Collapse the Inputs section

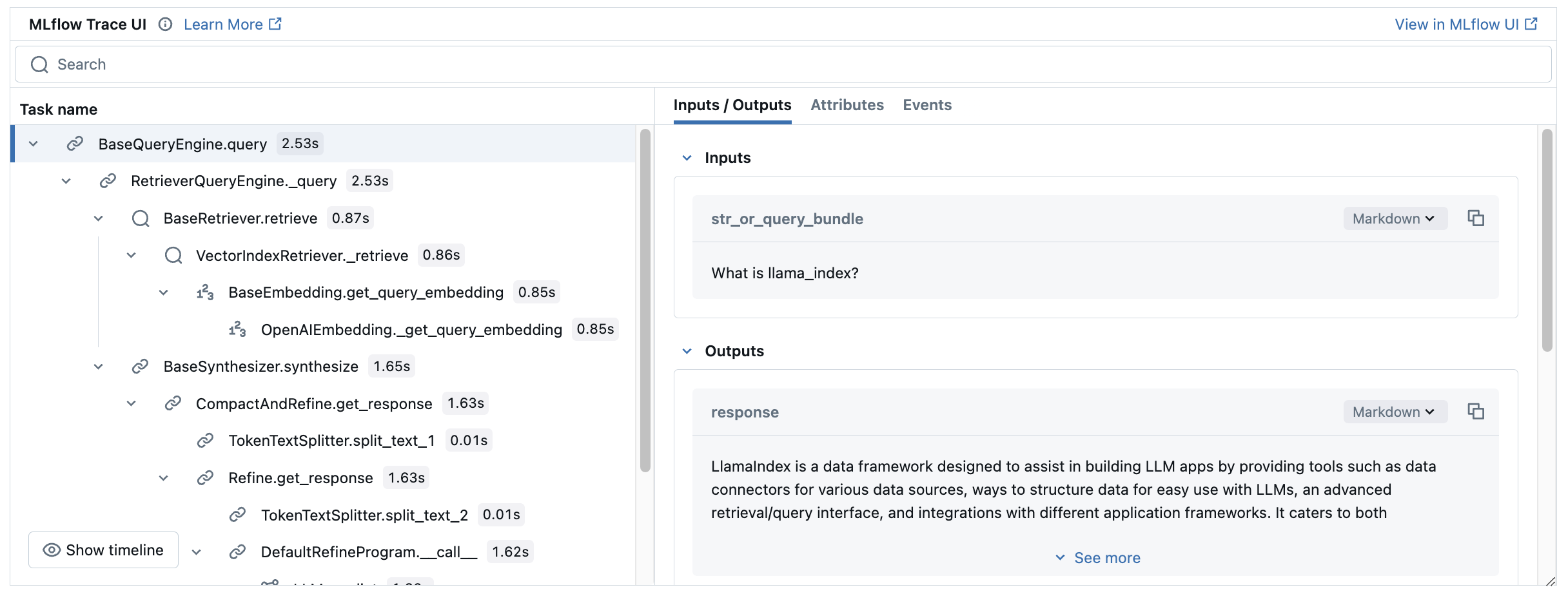[x=687, y=158]
